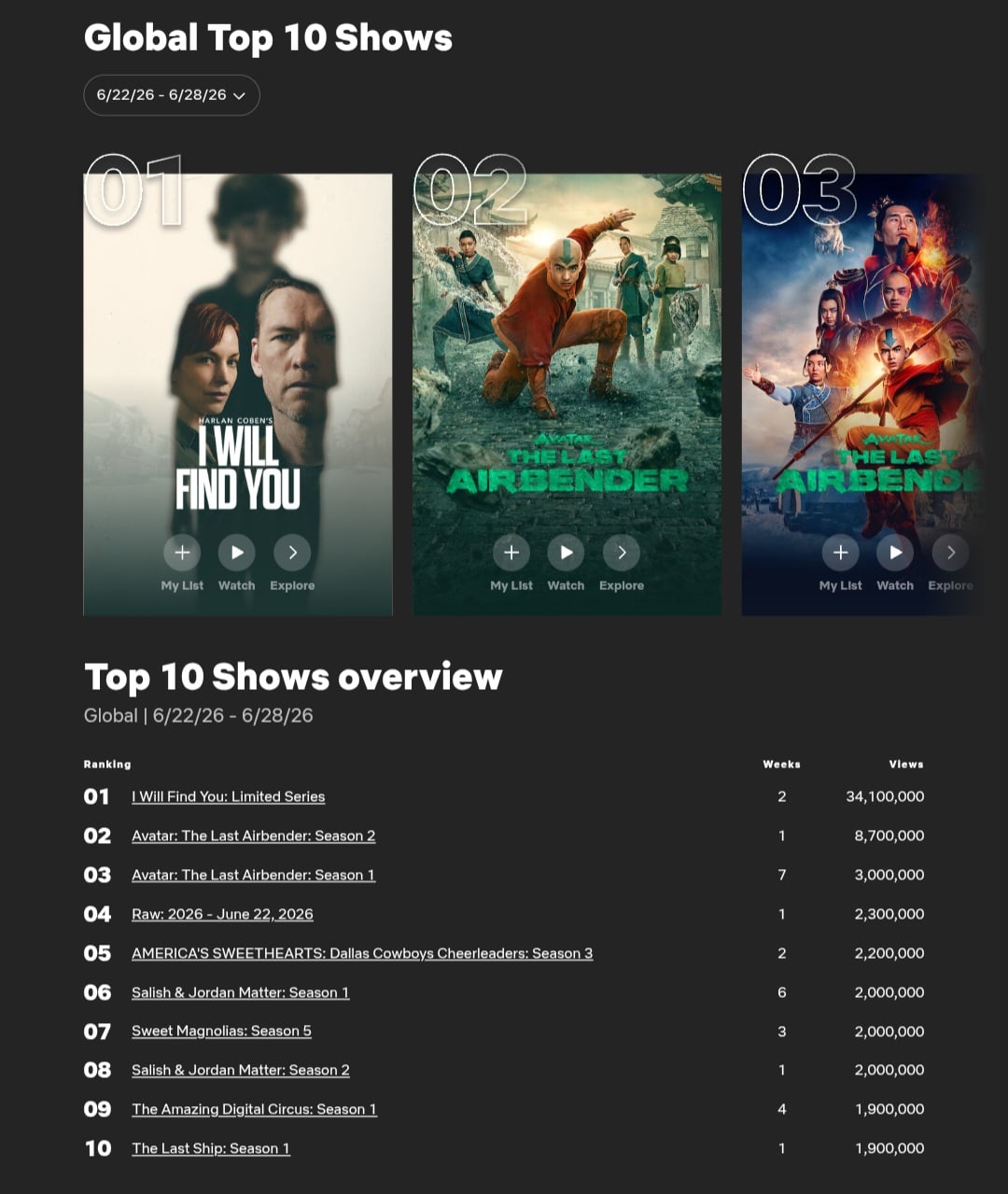
Task: Open the 6/22/26 - 6/28/26 date range dropdown
Action: (172, 95)
